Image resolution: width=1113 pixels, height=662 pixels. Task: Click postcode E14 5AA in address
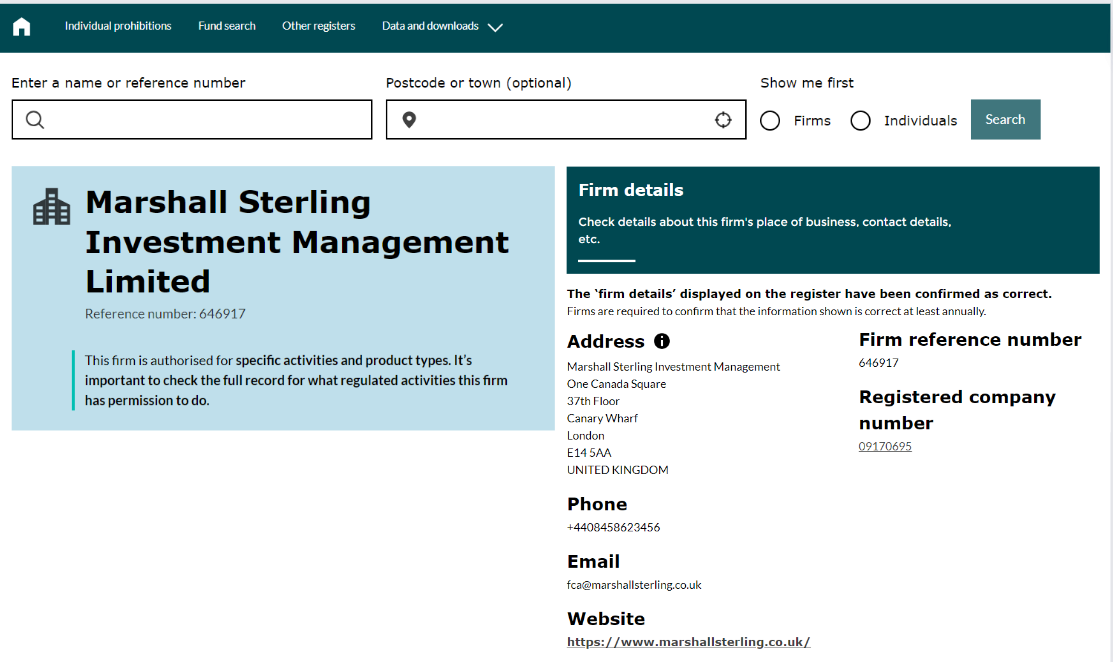pos(588,453)
